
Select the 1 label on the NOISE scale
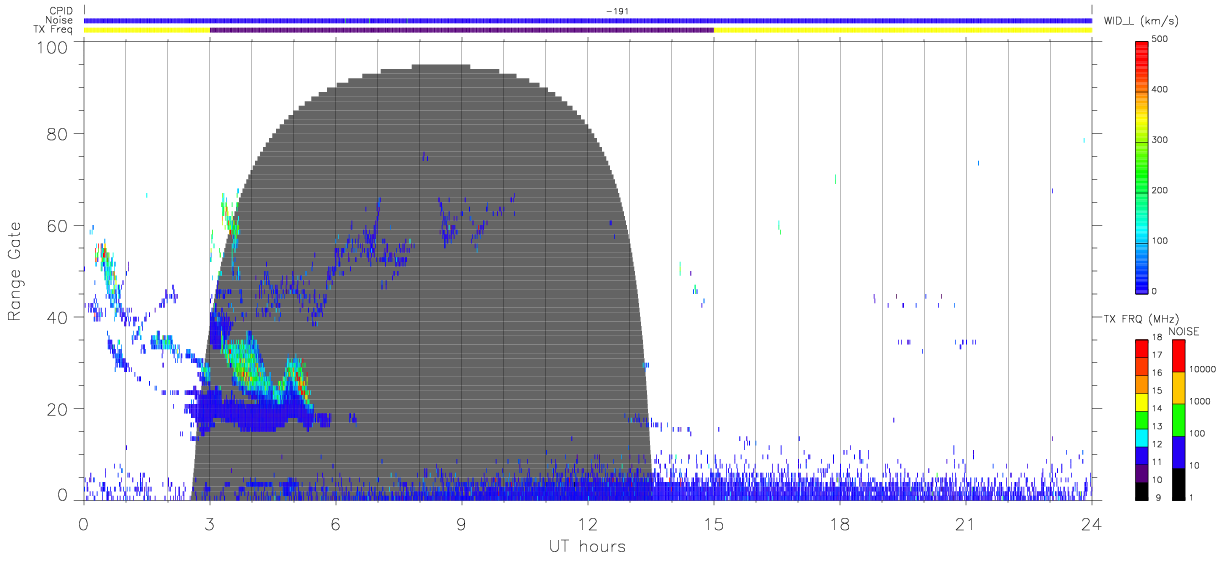pos(1192,497)
